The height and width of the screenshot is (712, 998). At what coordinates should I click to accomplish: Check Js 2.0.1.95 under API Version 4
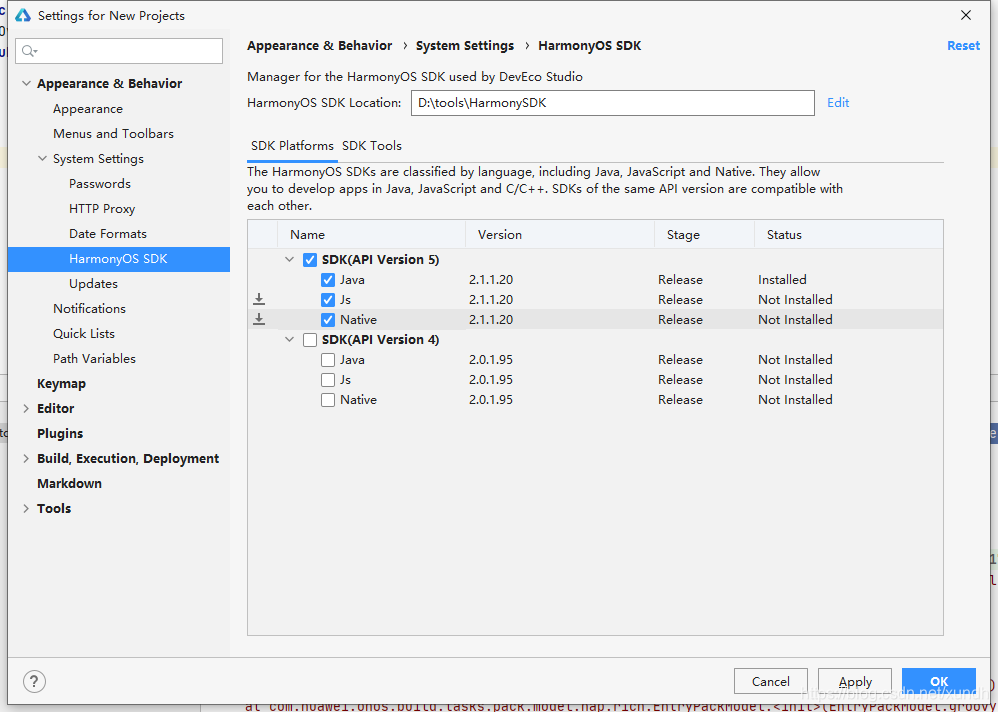(328, 380)
